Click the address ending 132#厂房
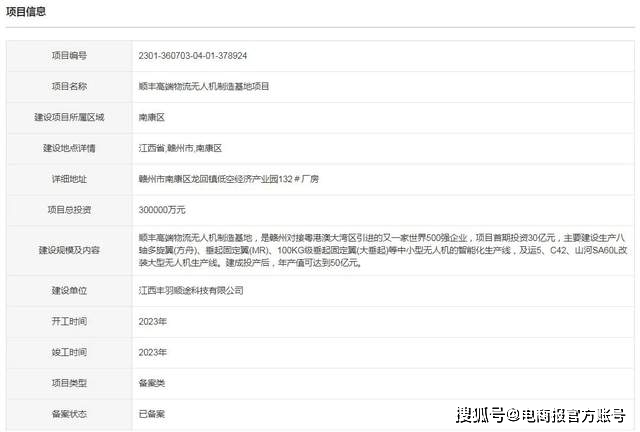 229,179
